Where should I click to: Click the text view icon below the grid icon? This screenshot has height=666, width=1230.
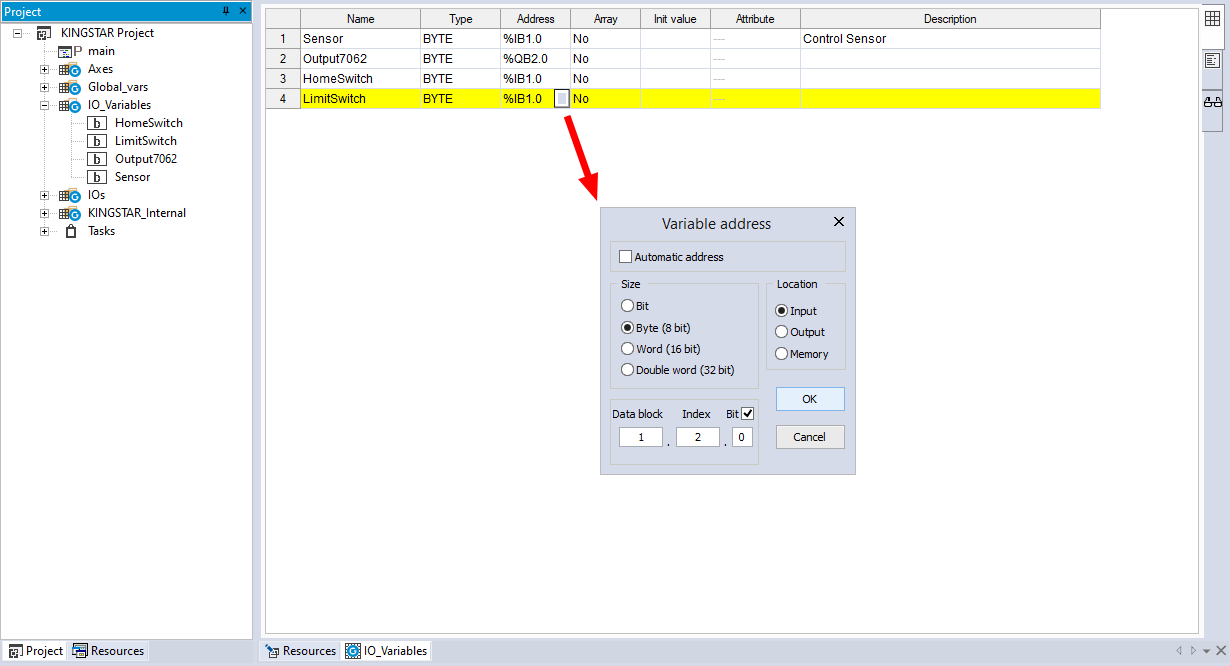point(1213,60)
